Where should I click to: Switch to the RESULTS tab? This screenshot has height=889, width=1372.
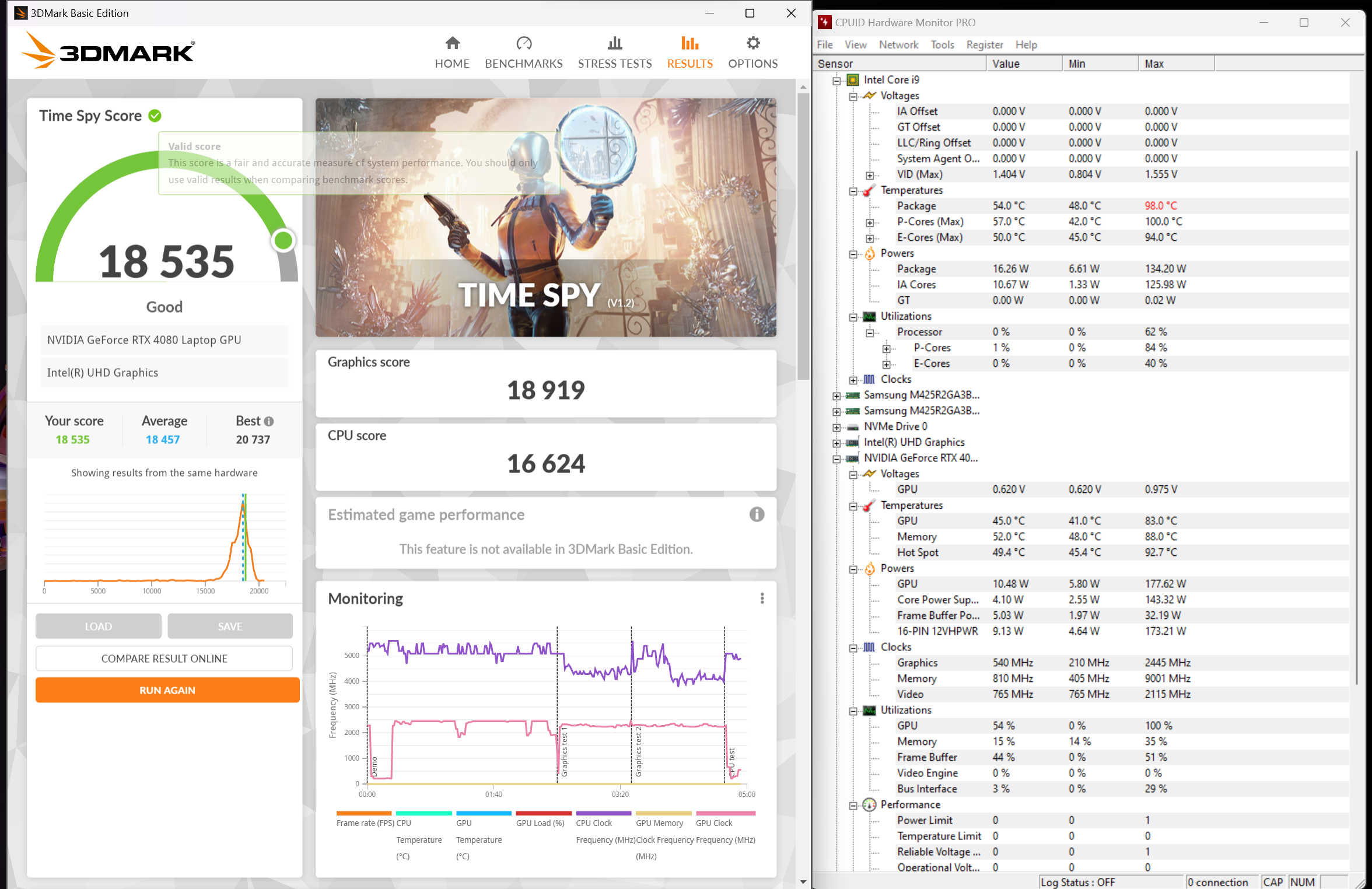pyautogui.click(x=690, y=52)
